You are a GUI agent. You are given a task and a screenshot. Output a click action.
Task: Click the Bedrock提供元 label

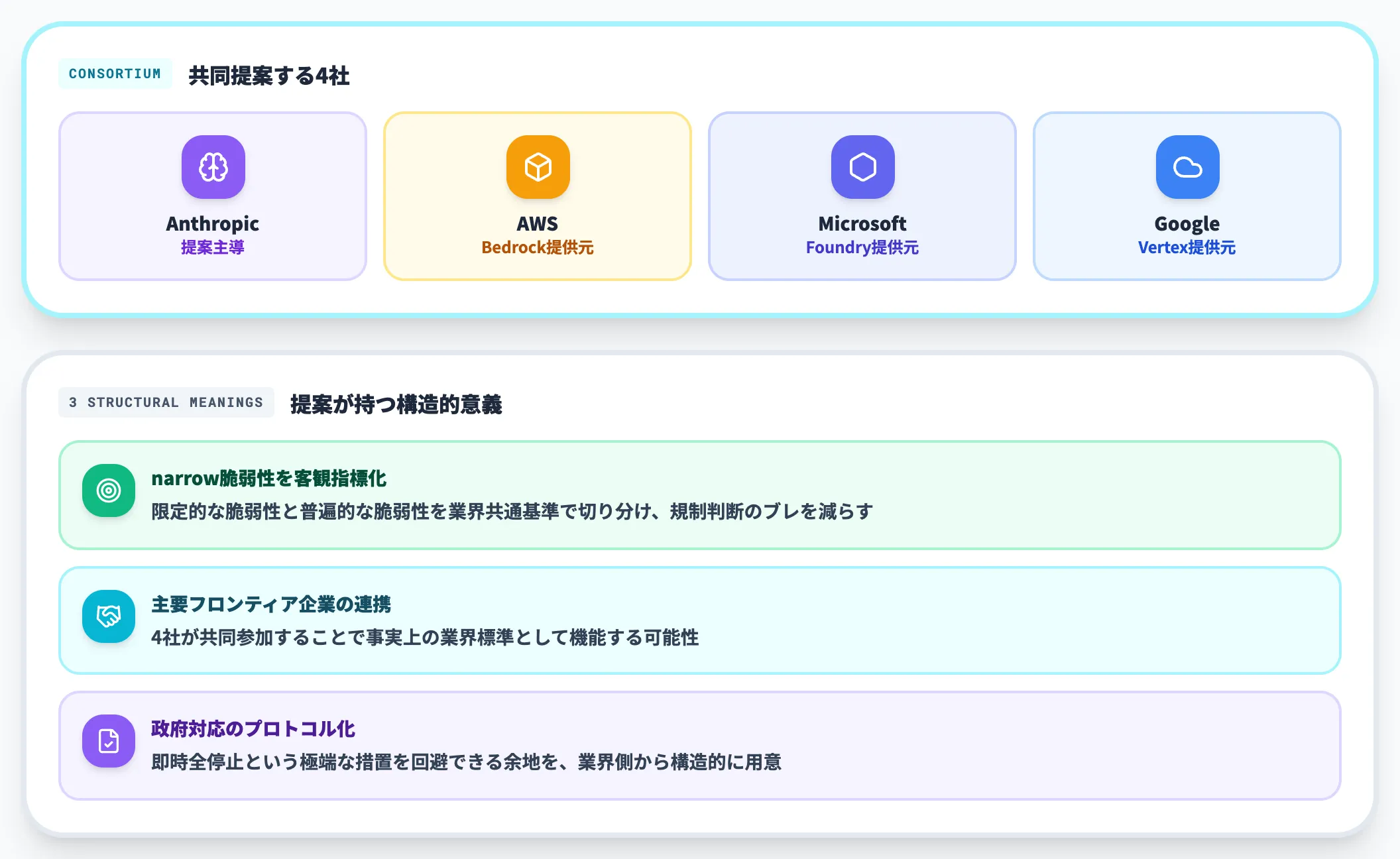coord(538,247)
